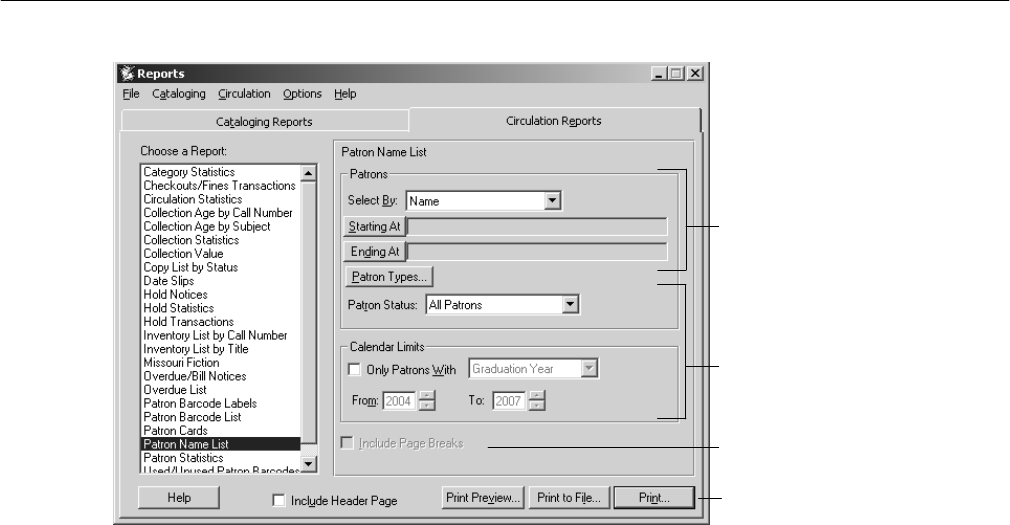This screenshot has height=525, width=1010.
Task: Select Collection Age by Call Number
Action: click(218, 213)
